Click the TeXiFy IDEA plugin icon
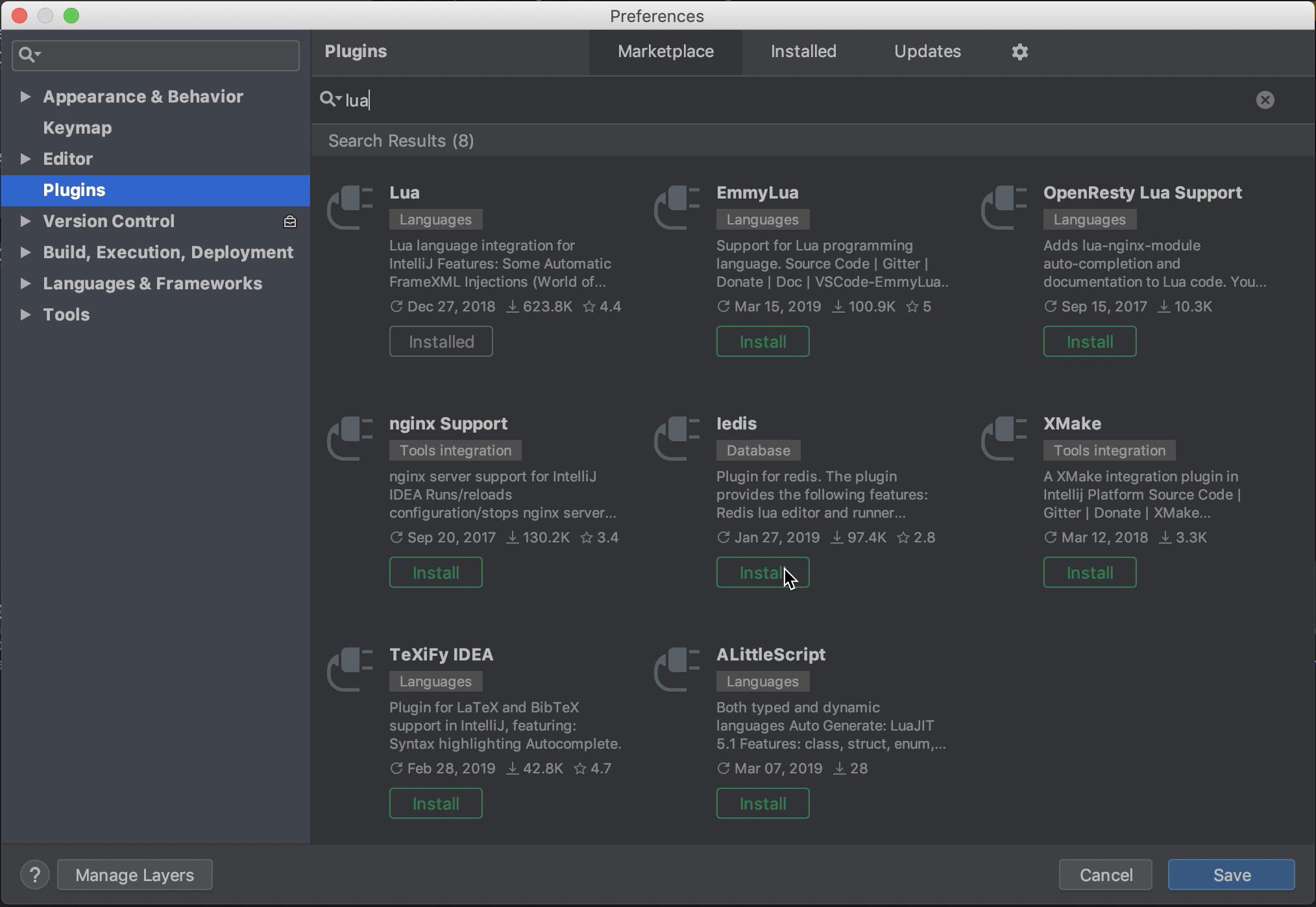The height and width of the screenshot is (907, 1316). (x=350, y=670)
